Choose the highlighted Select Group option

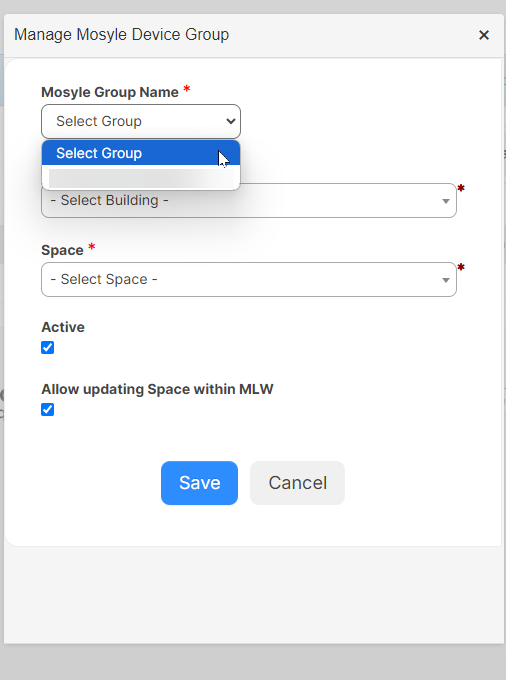pos(141,153)
